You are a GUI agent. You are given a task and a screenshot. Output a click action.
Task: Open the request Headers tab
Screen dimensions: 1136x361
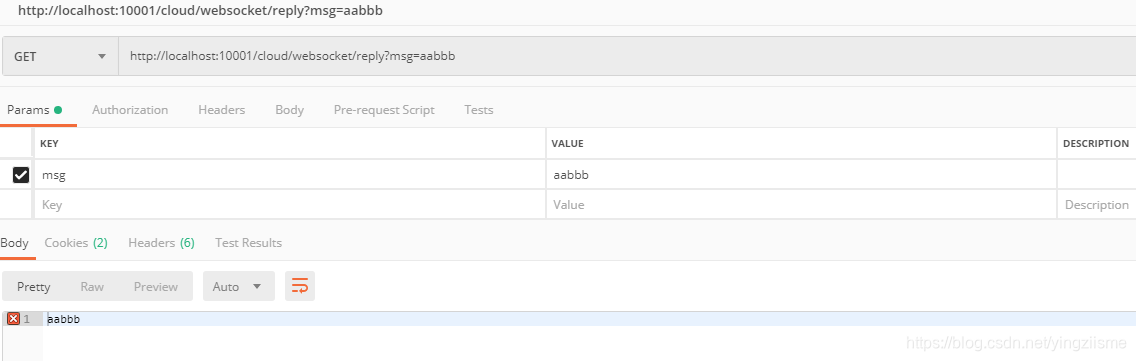222,110
